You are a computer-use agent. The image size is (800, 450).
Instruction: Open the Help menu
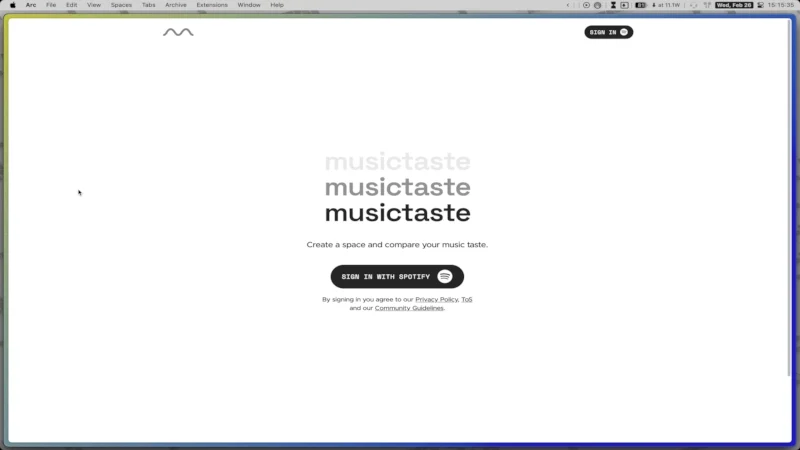(x=277, y=5)
